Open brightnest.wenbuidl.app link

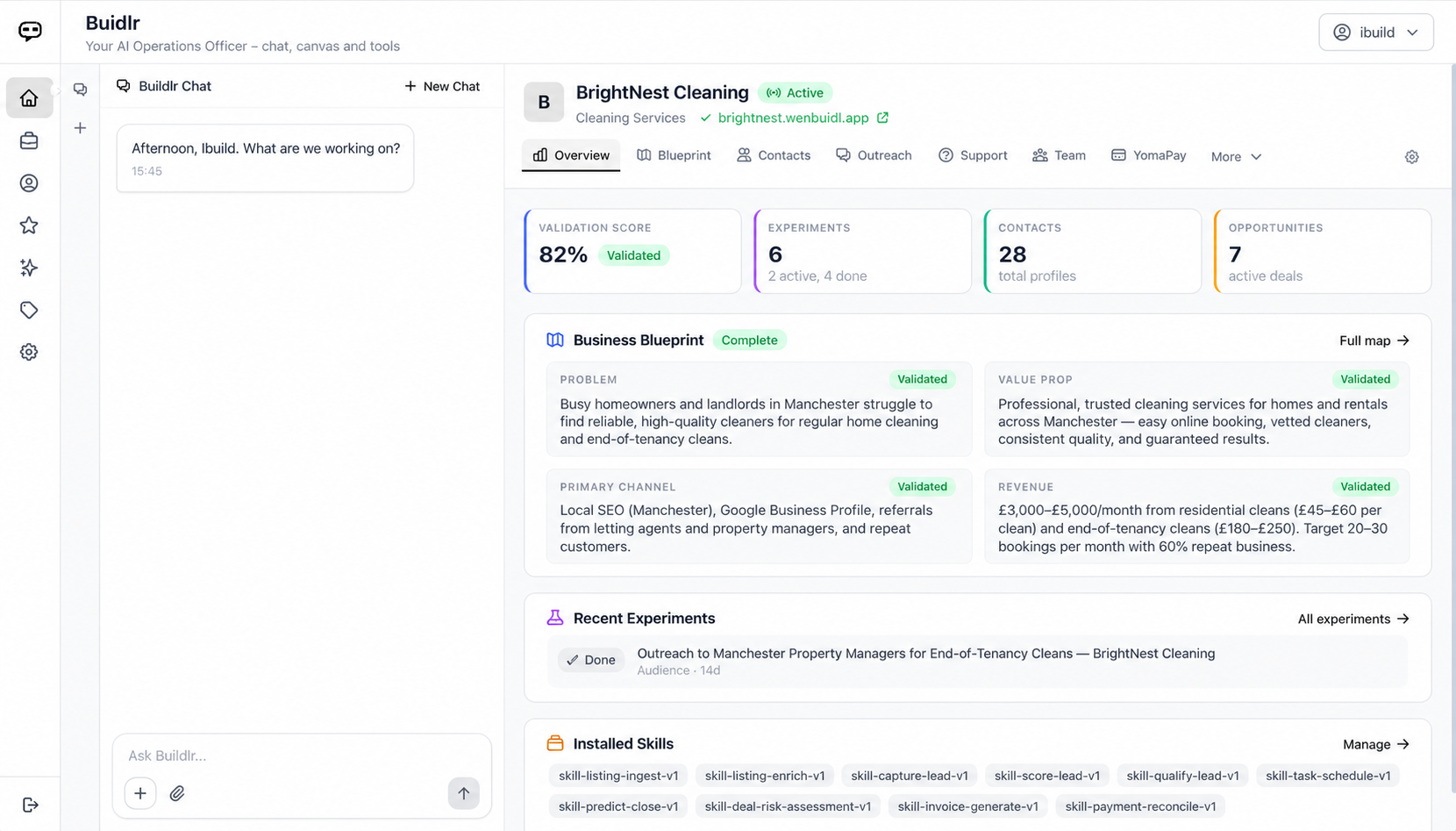(793, 118)
